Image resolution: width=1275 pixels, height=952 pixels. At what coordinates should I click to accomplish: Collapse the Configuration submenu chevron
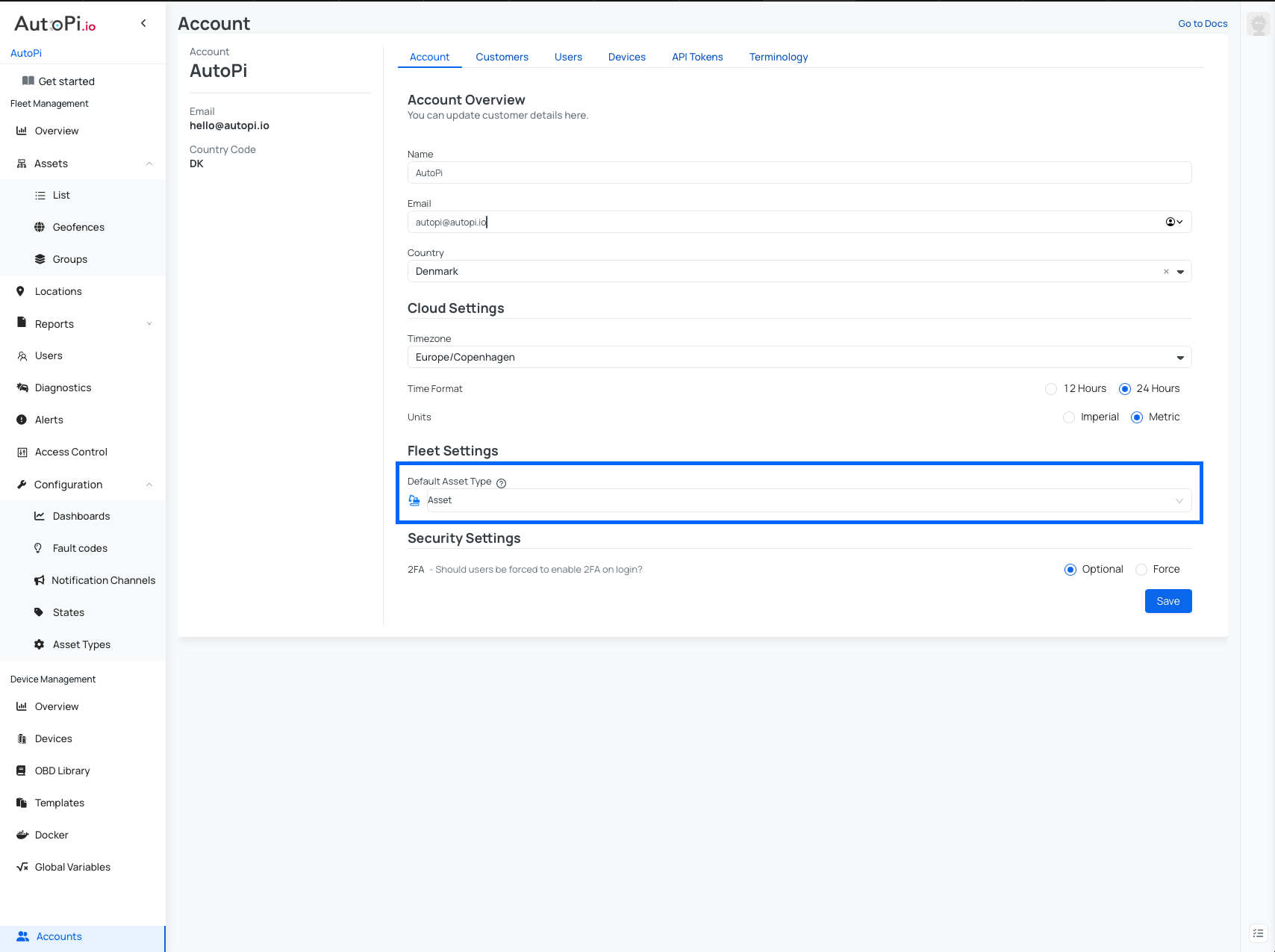149,485
